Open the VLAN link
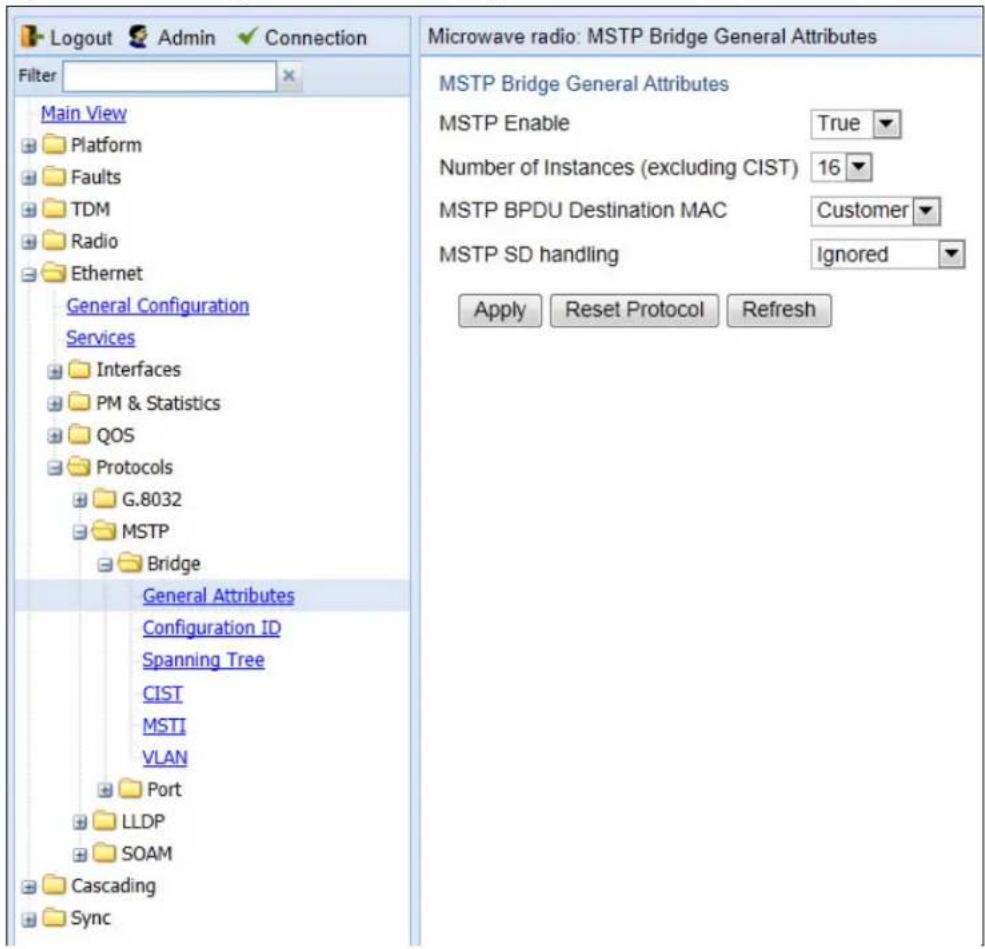This screenshot has height=949, width=985. pyautogui.click(x=165, y=757)
